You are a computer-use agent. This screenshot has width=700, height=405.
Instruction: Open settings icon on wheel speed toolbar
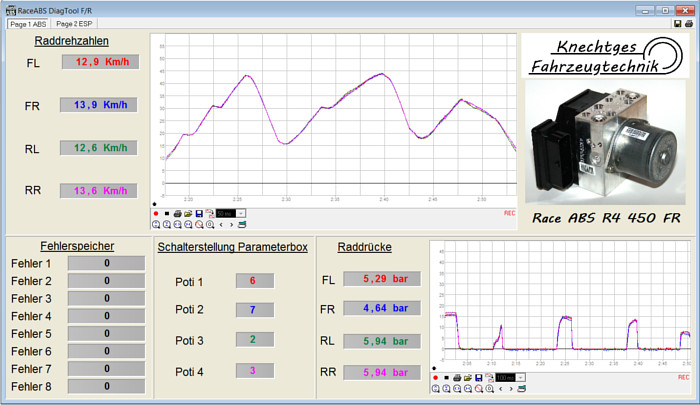[x=242, y=225]
